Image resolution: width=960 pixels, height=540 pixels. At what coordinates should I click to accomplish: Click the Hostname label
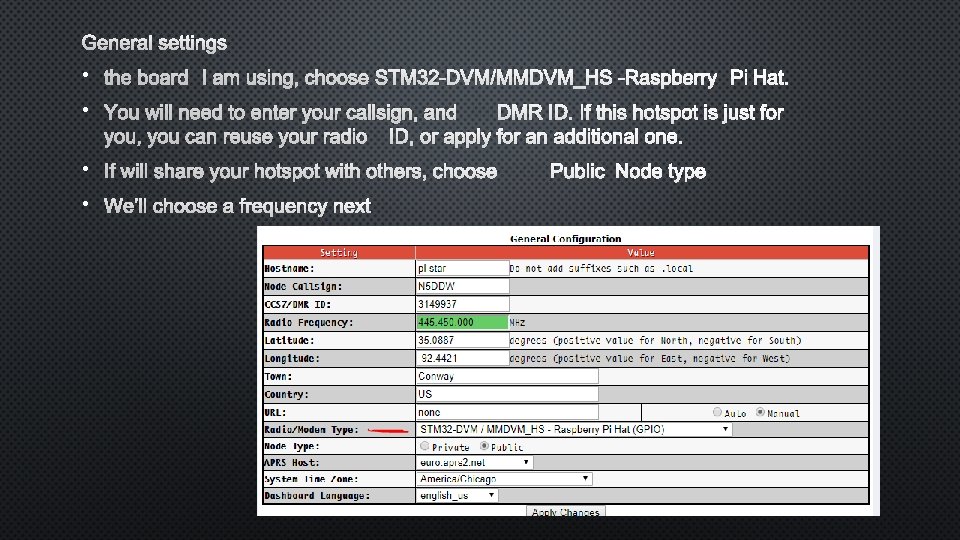[289, 268]
